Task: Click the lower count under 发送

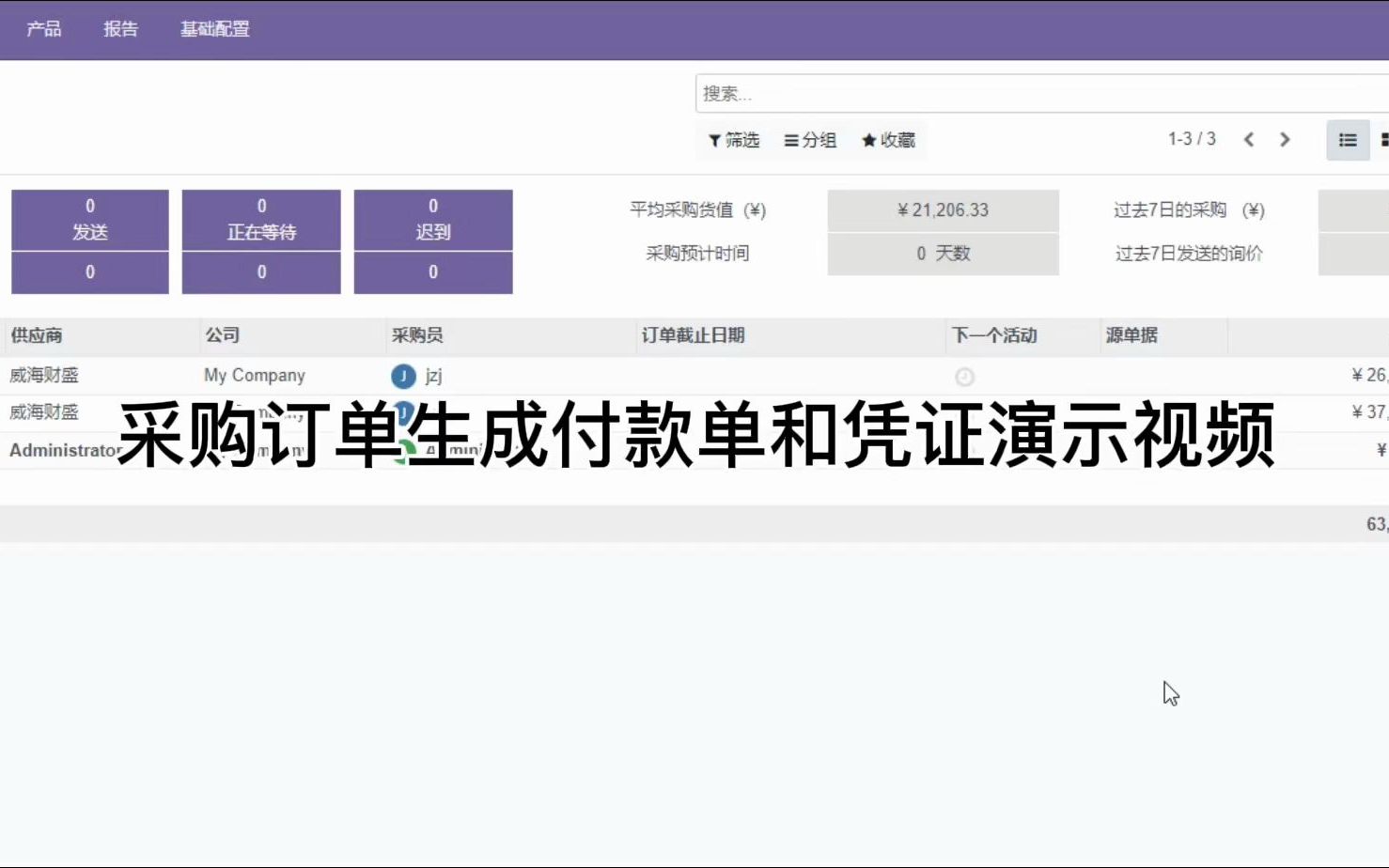Action: (x=90, y=272)
